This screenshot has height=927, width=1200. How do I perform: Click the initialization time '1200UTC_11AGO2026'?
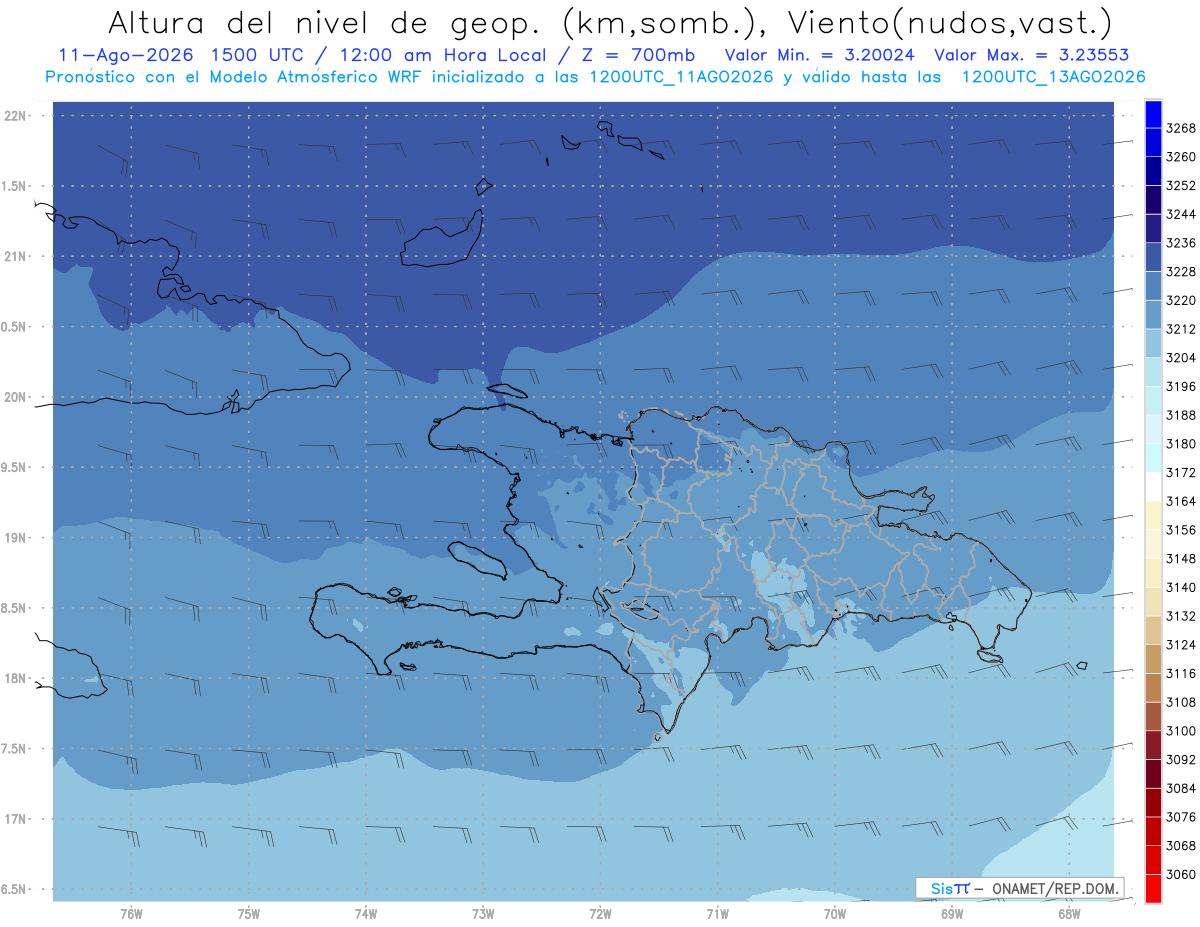point(680,77)
